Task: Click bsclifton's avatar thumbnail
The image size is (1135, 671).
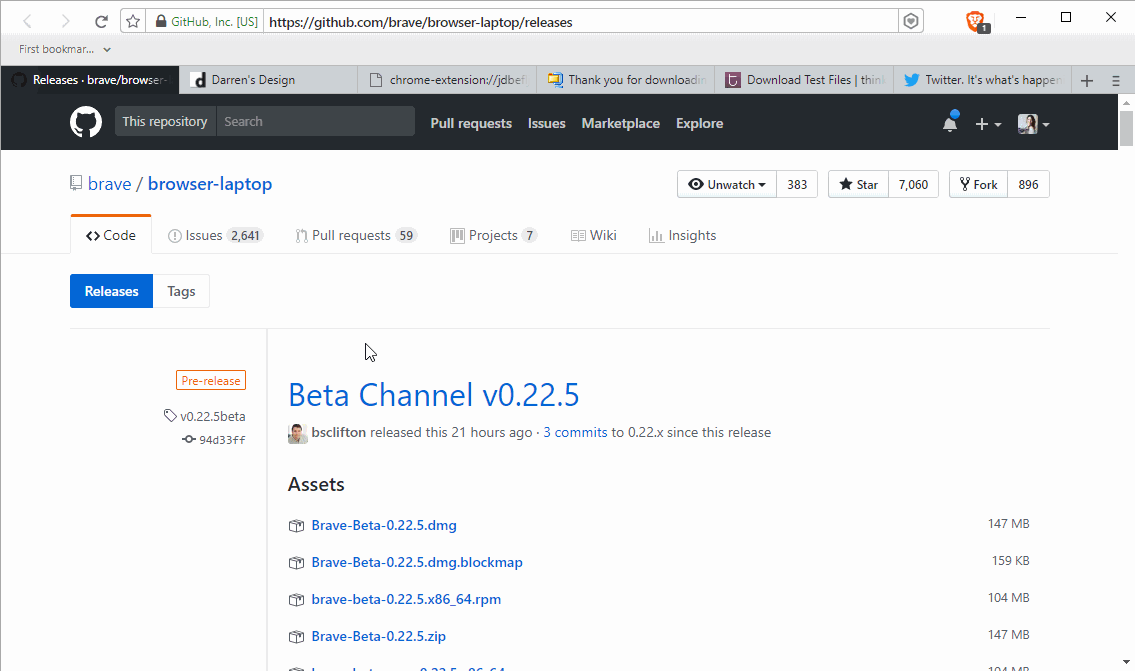Action: (x=298, y=433)
